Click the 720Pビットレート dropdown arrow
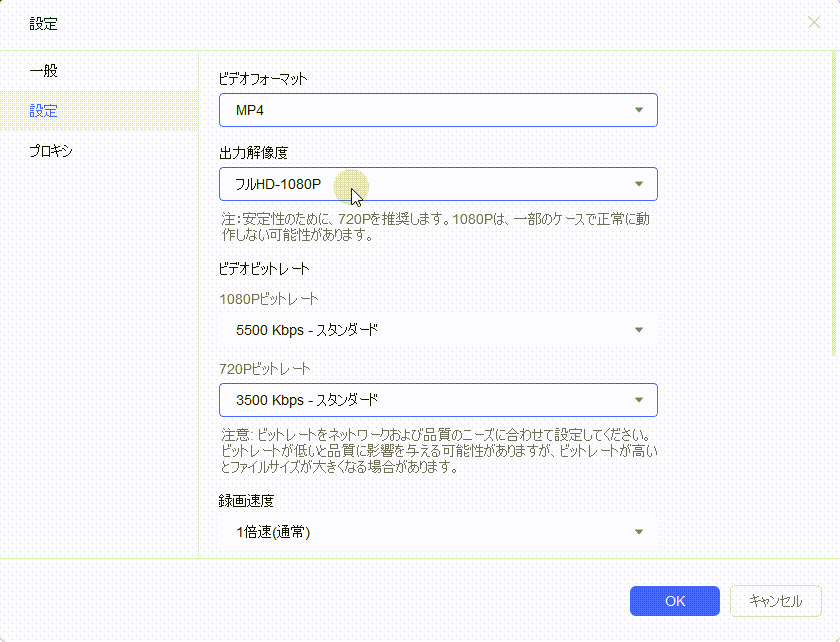The height and width of the screenshot is (642, 840). tap(639, 400)
